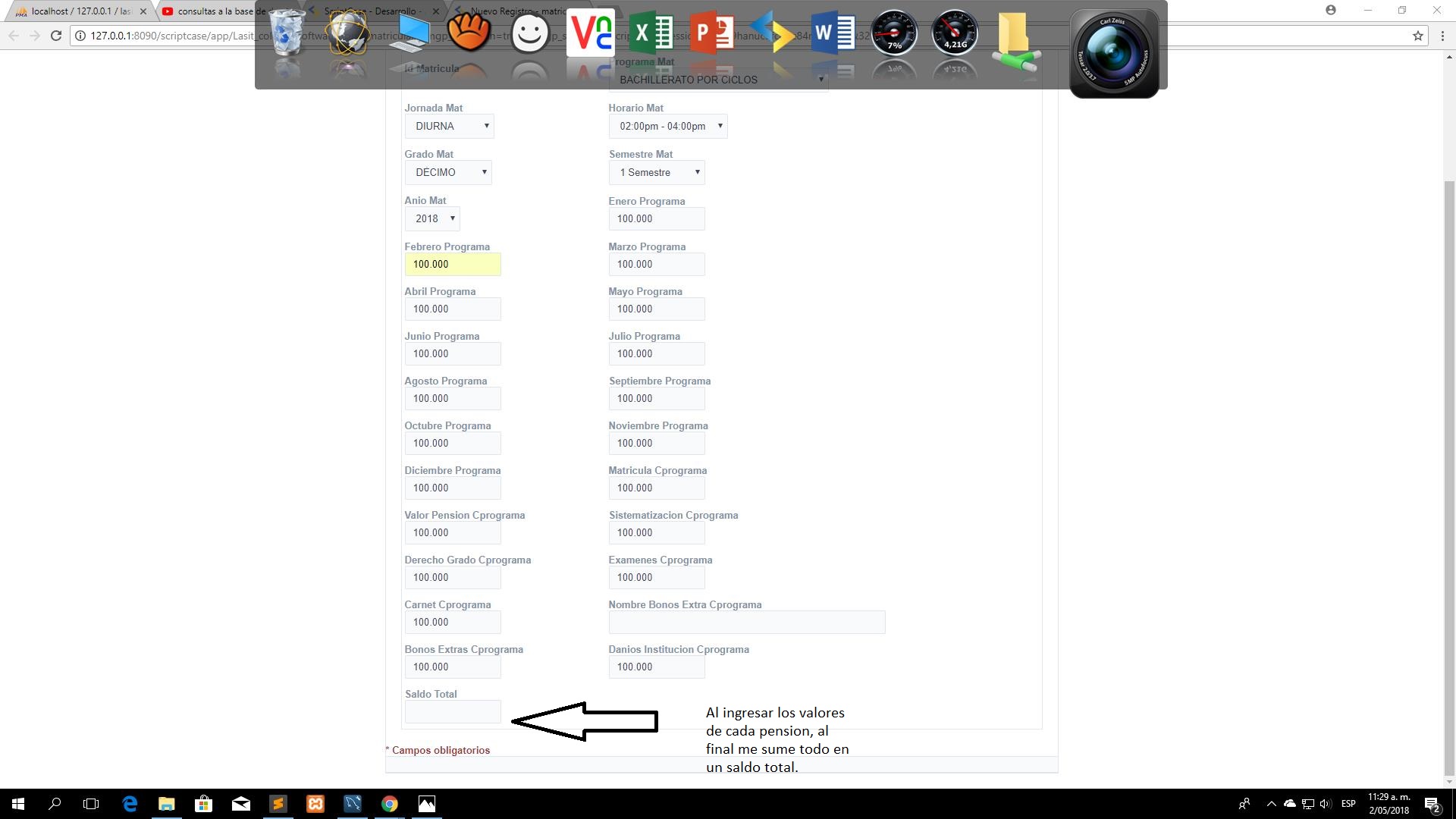1456x819 pixels.
Task: Open the Recycle Bin dock icon
Action: (287, 33)
